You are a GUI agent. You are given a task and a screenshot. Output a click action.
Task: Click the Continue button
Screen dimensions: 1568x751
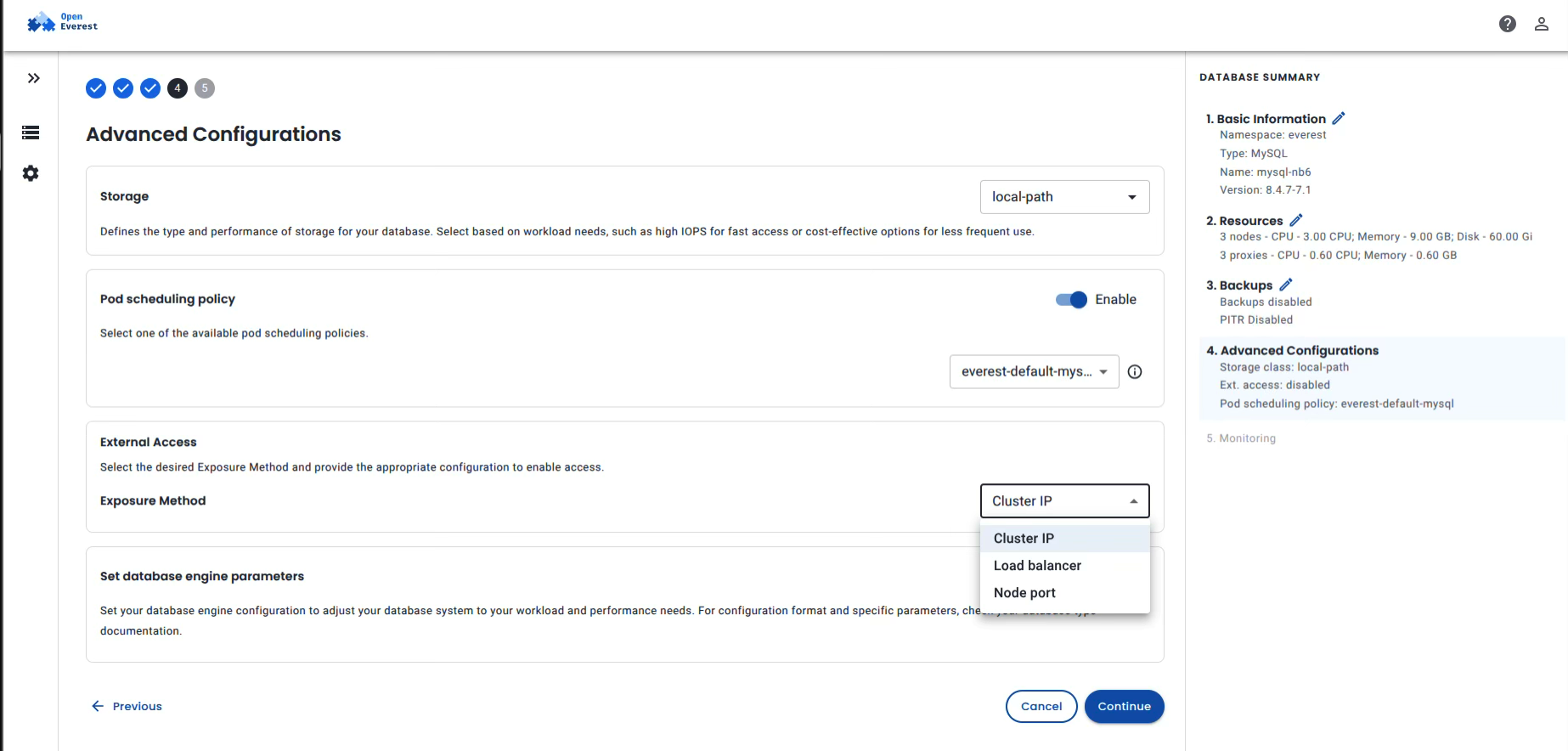[x=1125, y=706]
